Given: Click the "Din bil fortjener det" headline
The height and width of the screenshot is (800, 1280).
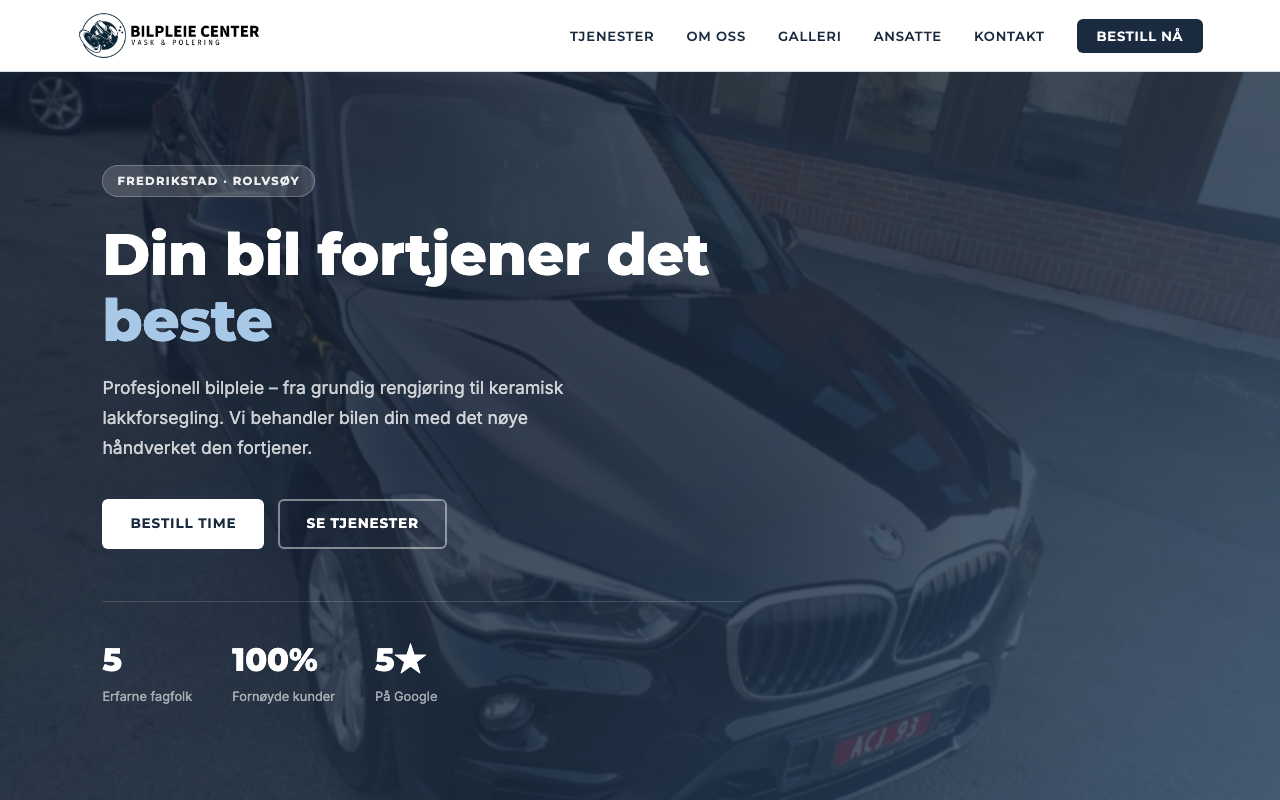Looking at the screenshot, I should point(406,254).
